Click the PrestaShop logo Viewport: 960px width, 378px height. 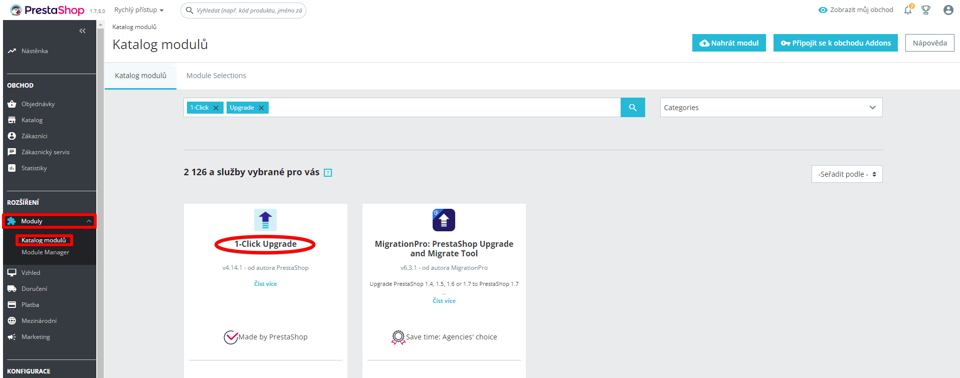point(46,10)
